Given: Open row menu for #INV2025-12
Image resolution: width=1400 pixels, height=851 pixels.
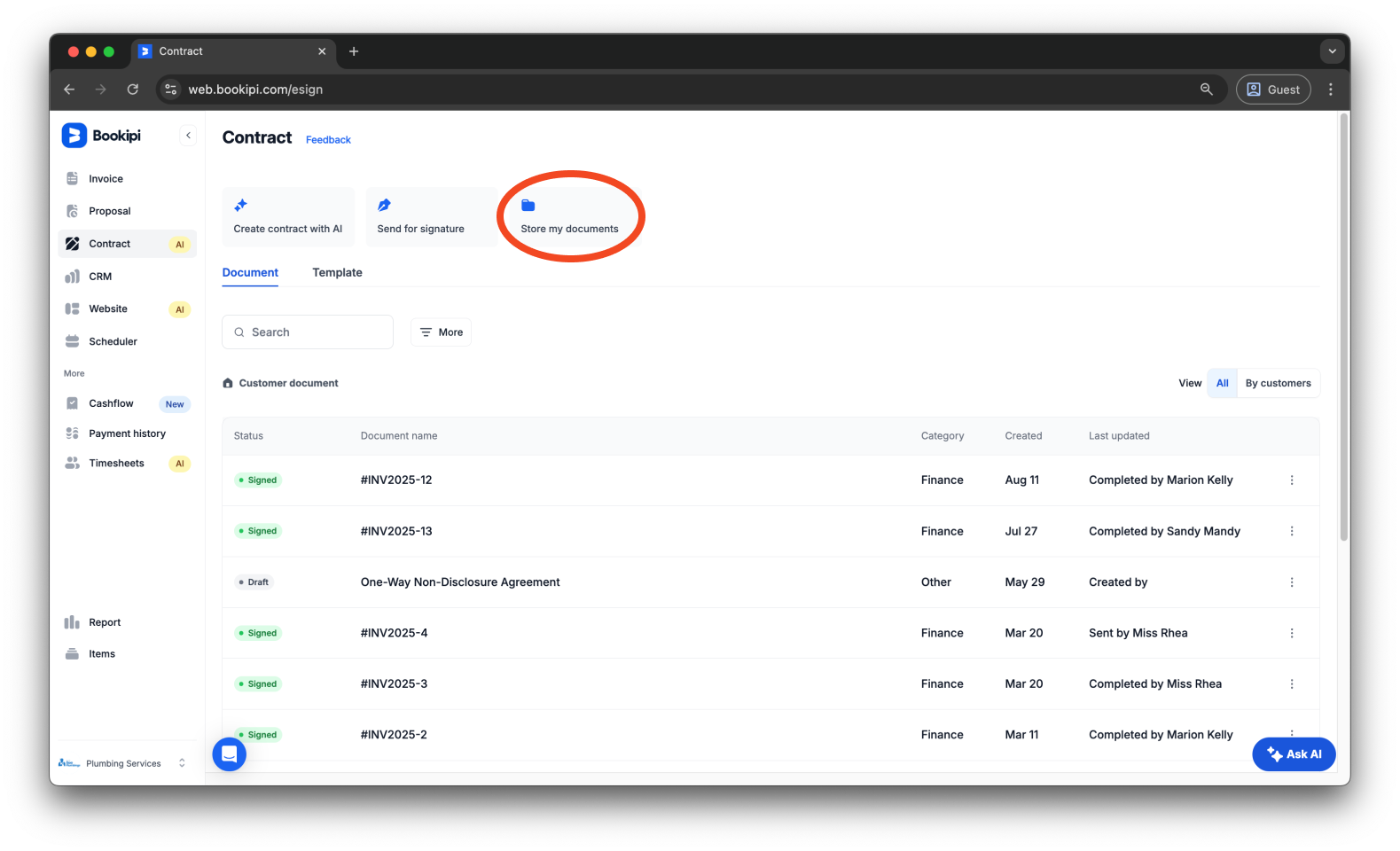Looking at the screenshot, I should point(1292,480).
